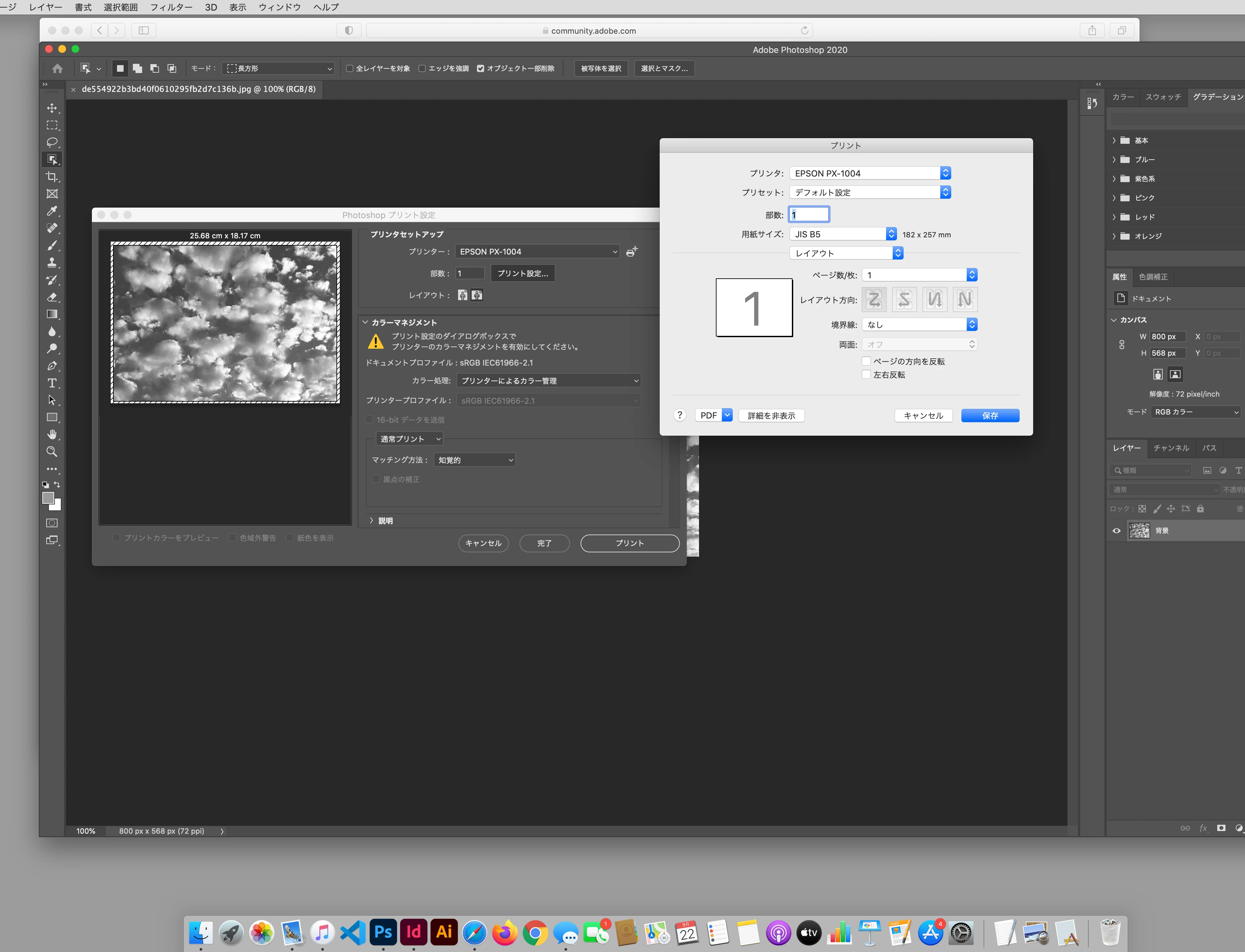Click the foreground color swatch
The image size is (1245, 952).
48,498
